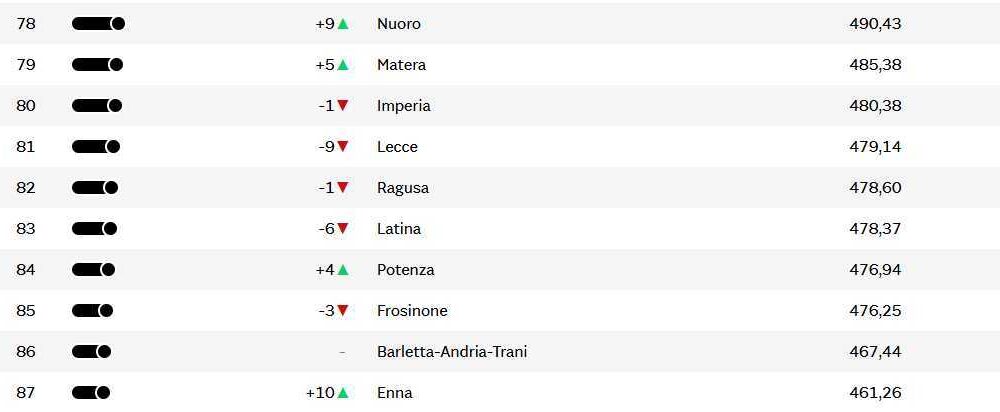
Task: Click the red down arrow in Frosinone row
Action: pos(343,311)
